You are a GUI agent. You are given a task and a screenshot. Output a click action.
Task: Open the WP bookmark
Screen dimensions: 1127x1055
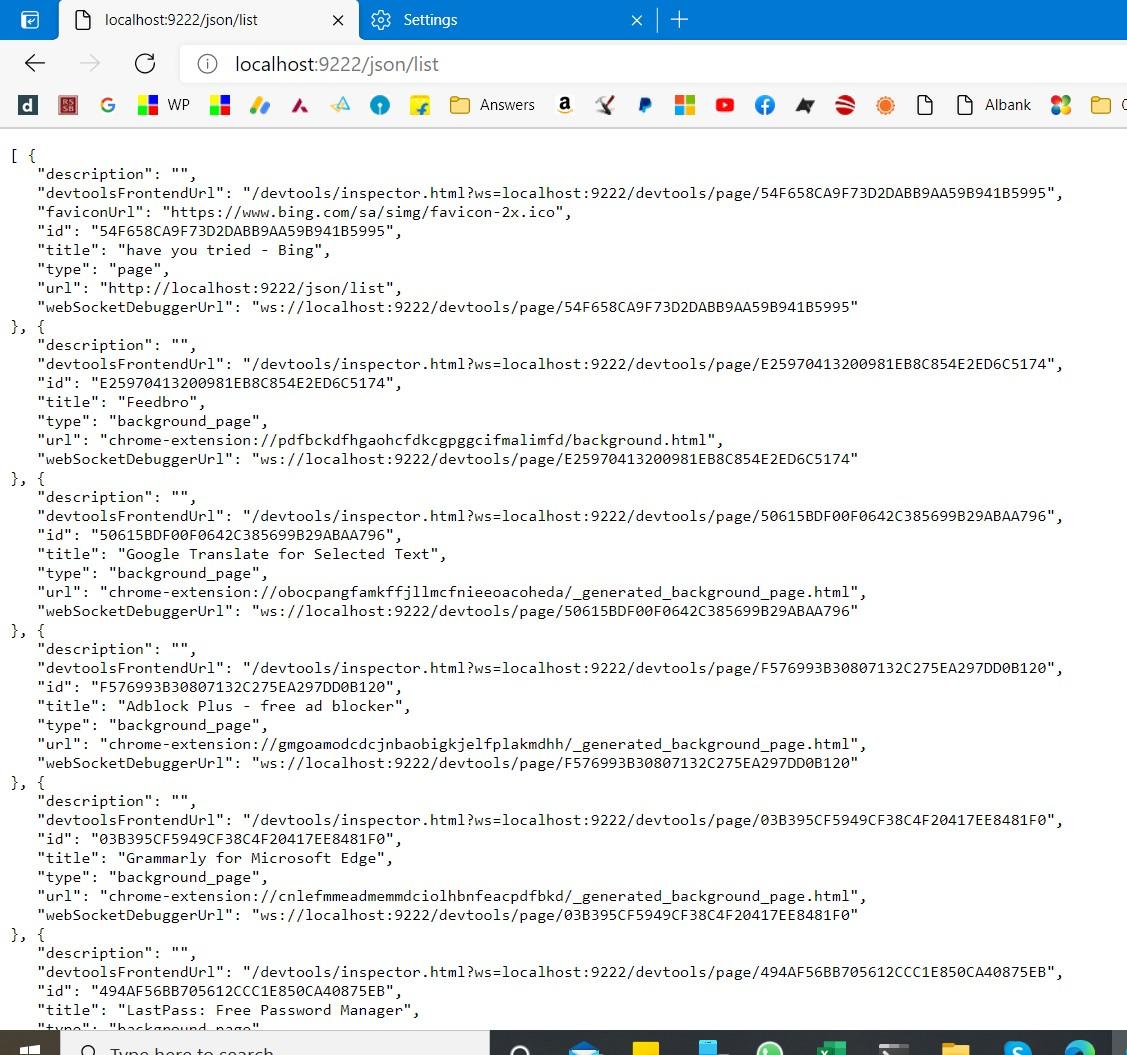(164, 106)
